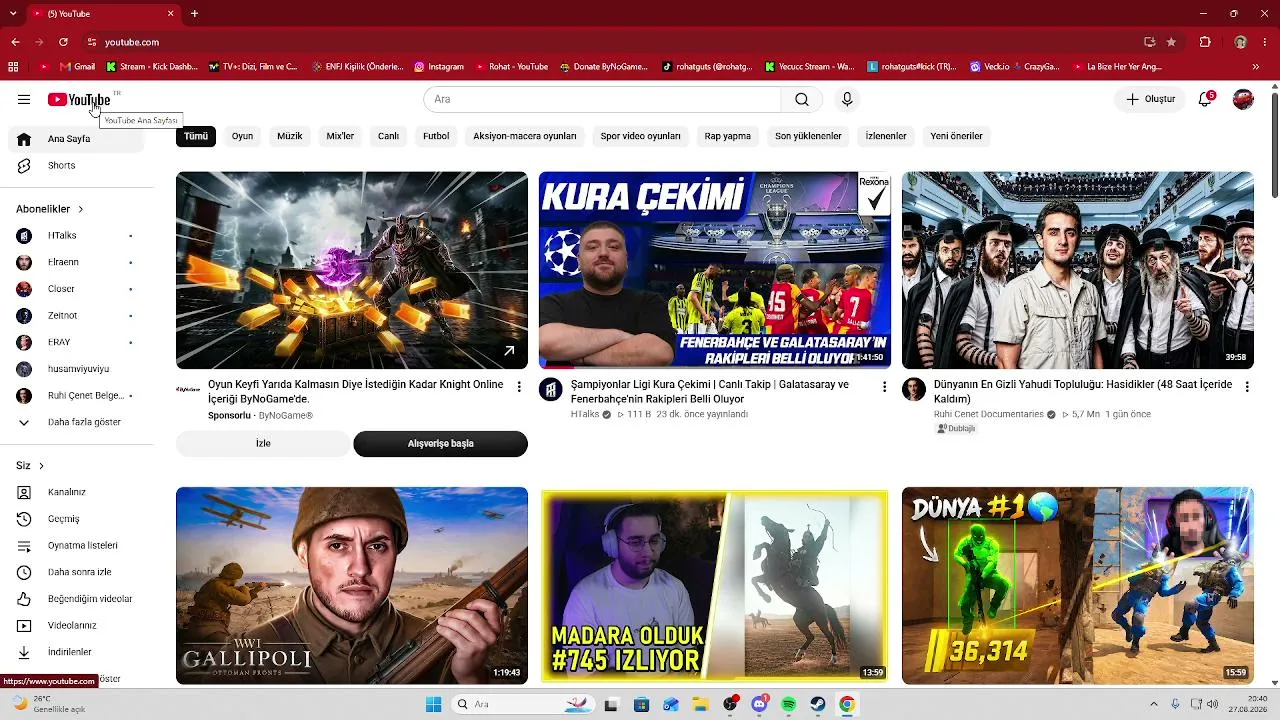Open more options for Şampiyonlar Ligi video
The image size is (1280, 720).
[x=884, y=386]
